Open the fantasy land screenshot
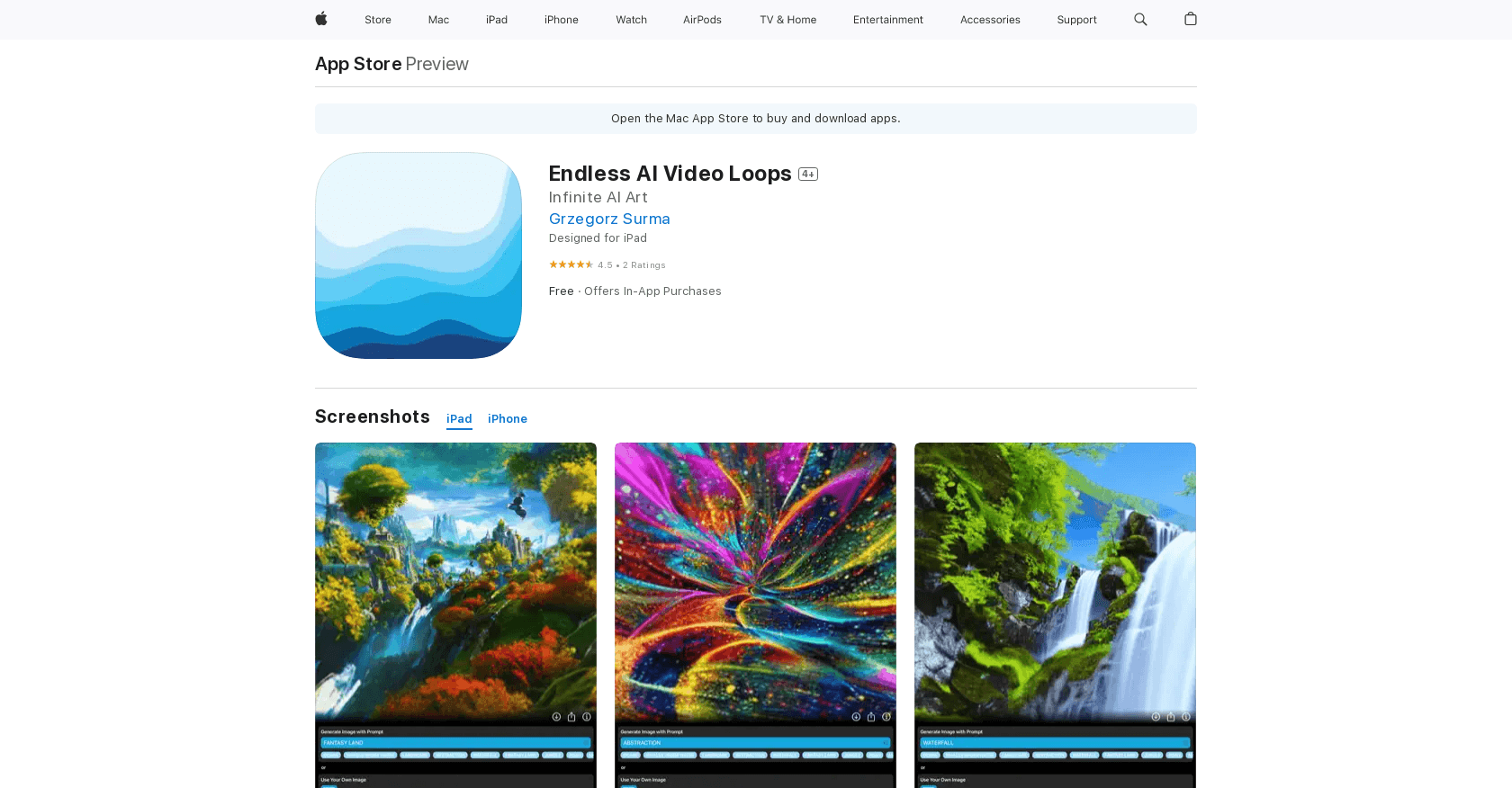Viewport: 1512px width, 788px height. 455,615
